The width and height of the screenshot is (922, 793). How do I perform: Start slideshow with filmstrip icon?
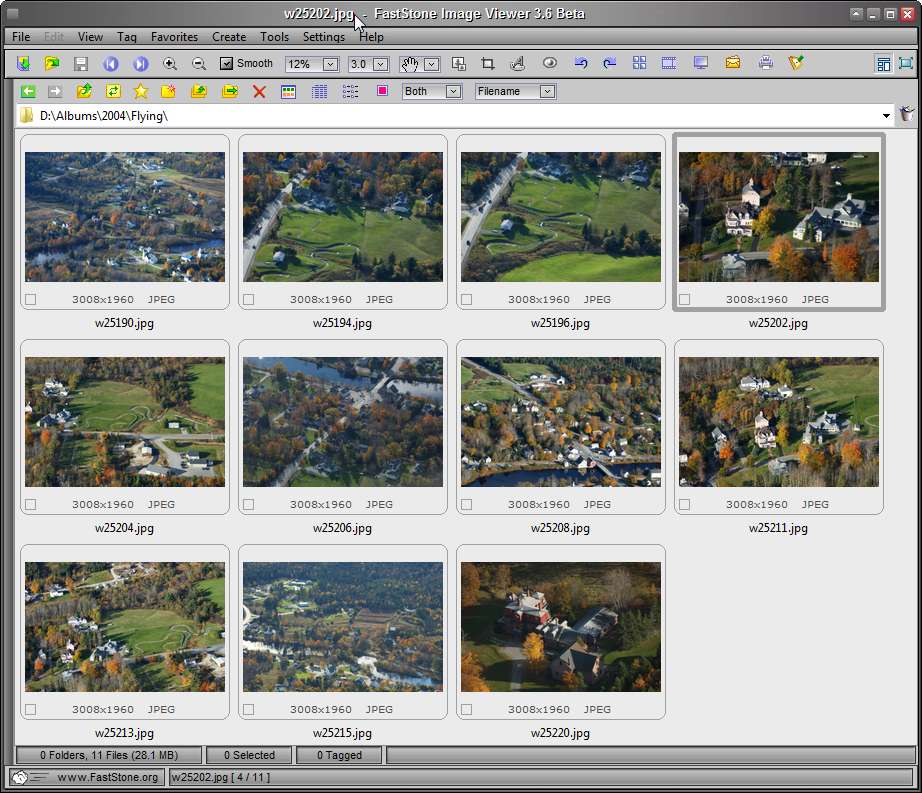click(669, 63)
